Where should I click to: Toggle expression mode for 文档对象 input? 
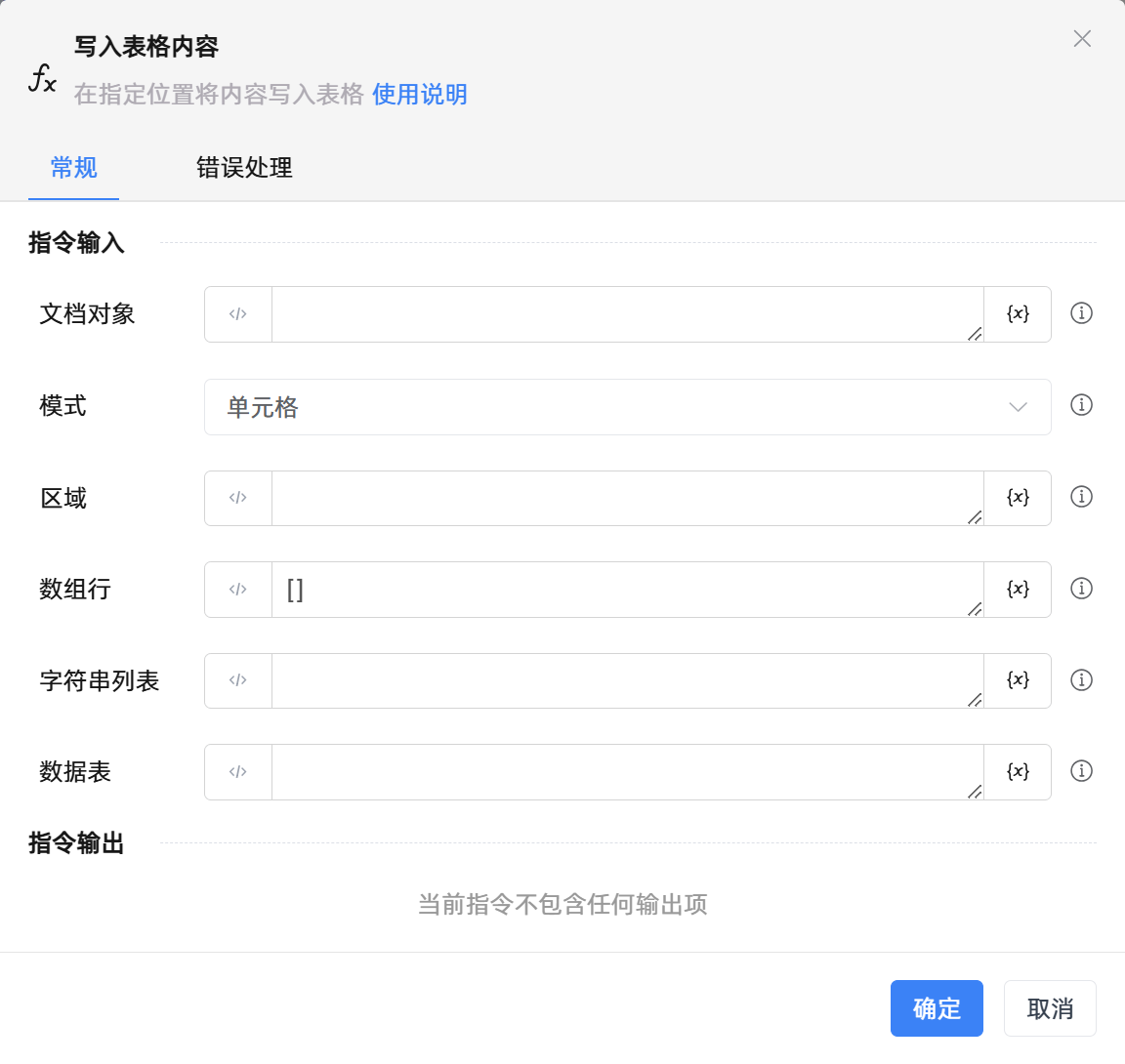coord(237,314)
